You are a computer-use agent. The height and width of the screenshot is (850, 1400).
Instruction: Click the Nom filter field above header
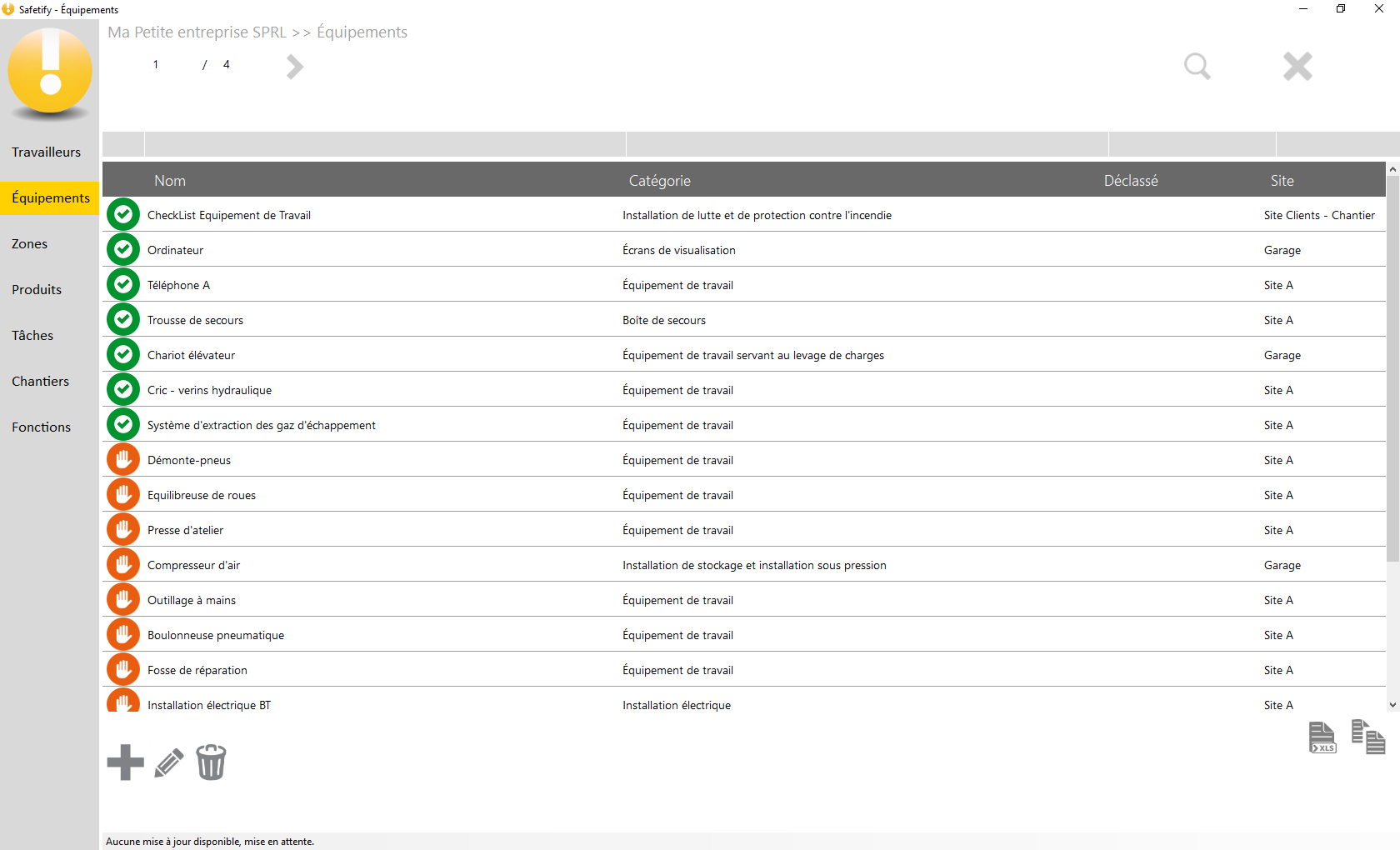point(385,144)
